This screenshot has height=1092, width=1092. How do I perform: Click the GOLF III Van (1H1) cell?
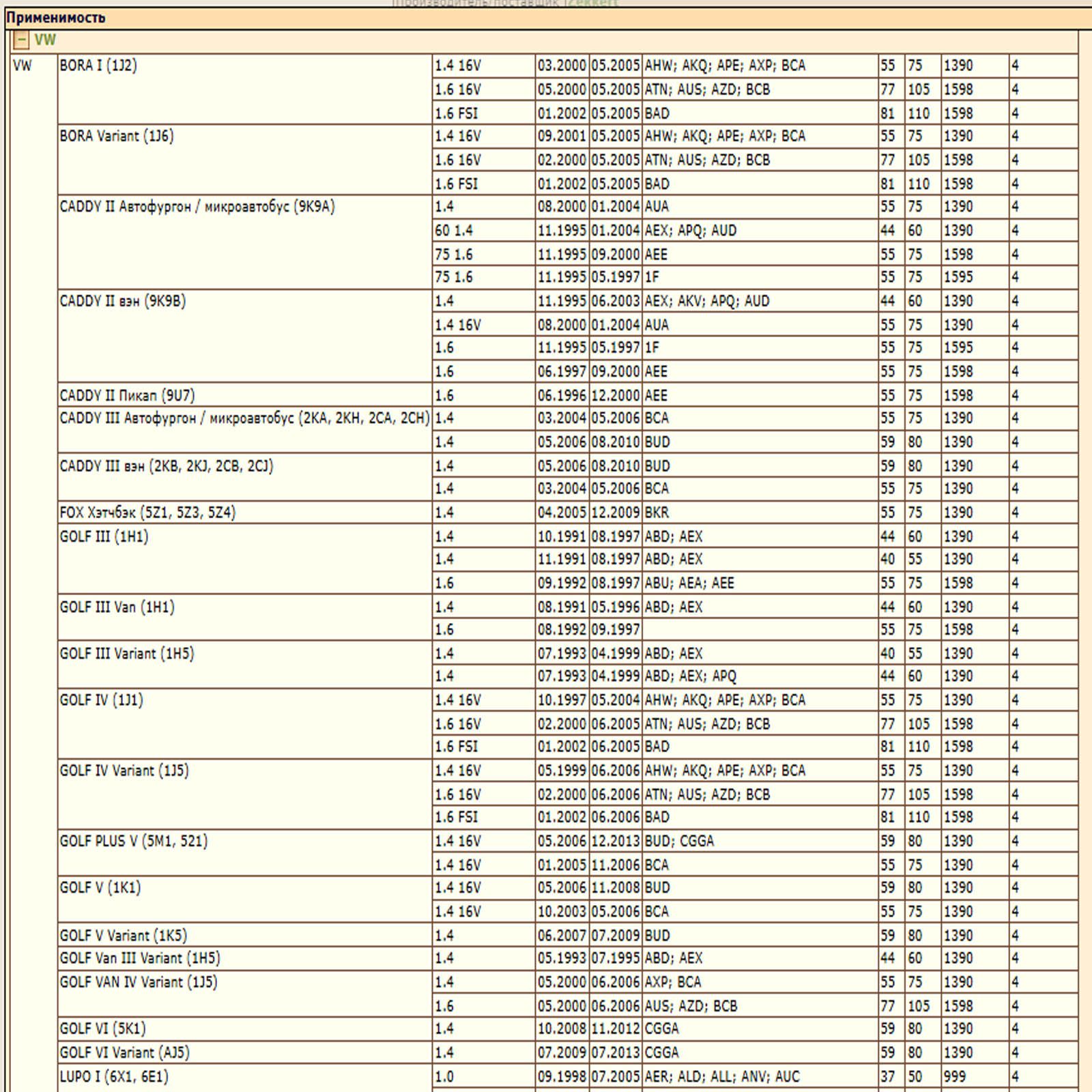(117, 607)
